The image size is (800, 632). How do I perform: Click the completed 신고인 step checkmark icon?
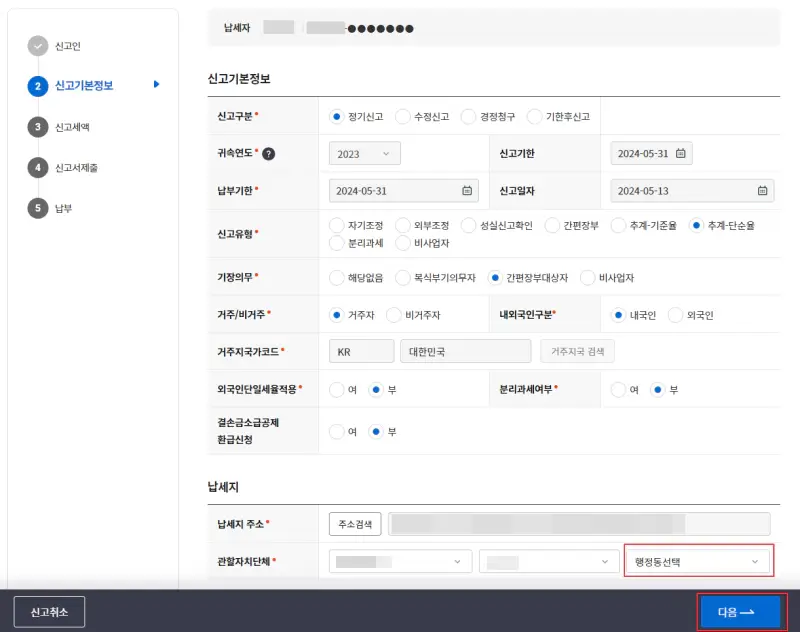(x=38, y=45)
